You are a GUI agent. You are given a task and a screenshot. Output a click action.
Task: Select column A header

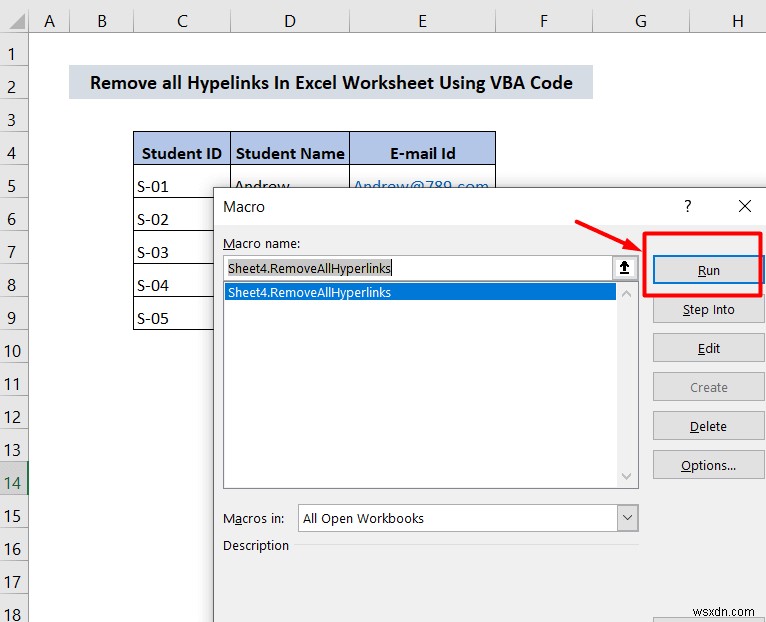49,21
